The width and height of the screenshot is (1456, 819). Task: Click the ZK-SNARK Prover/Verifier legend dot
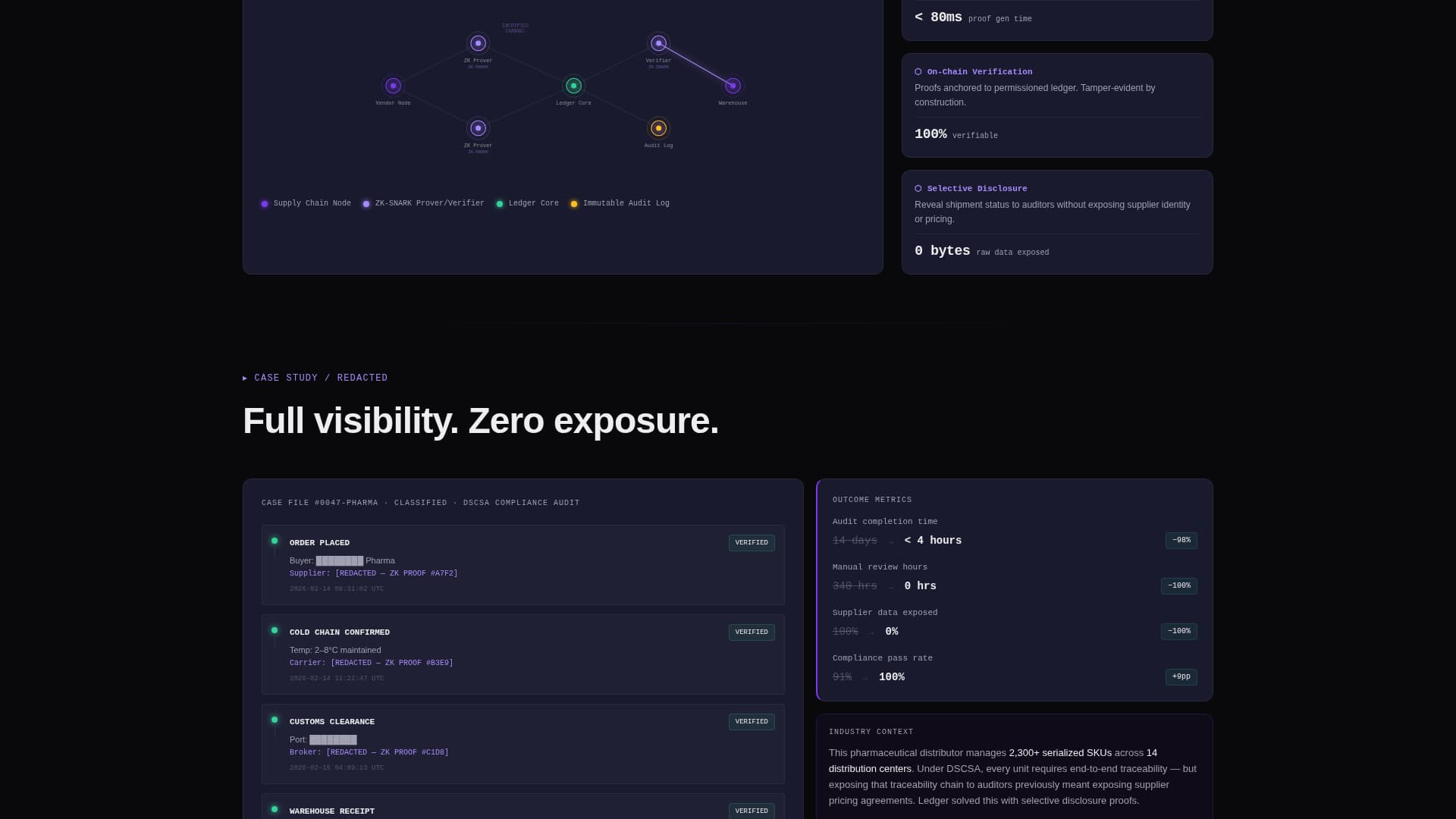tap(366, 204)
